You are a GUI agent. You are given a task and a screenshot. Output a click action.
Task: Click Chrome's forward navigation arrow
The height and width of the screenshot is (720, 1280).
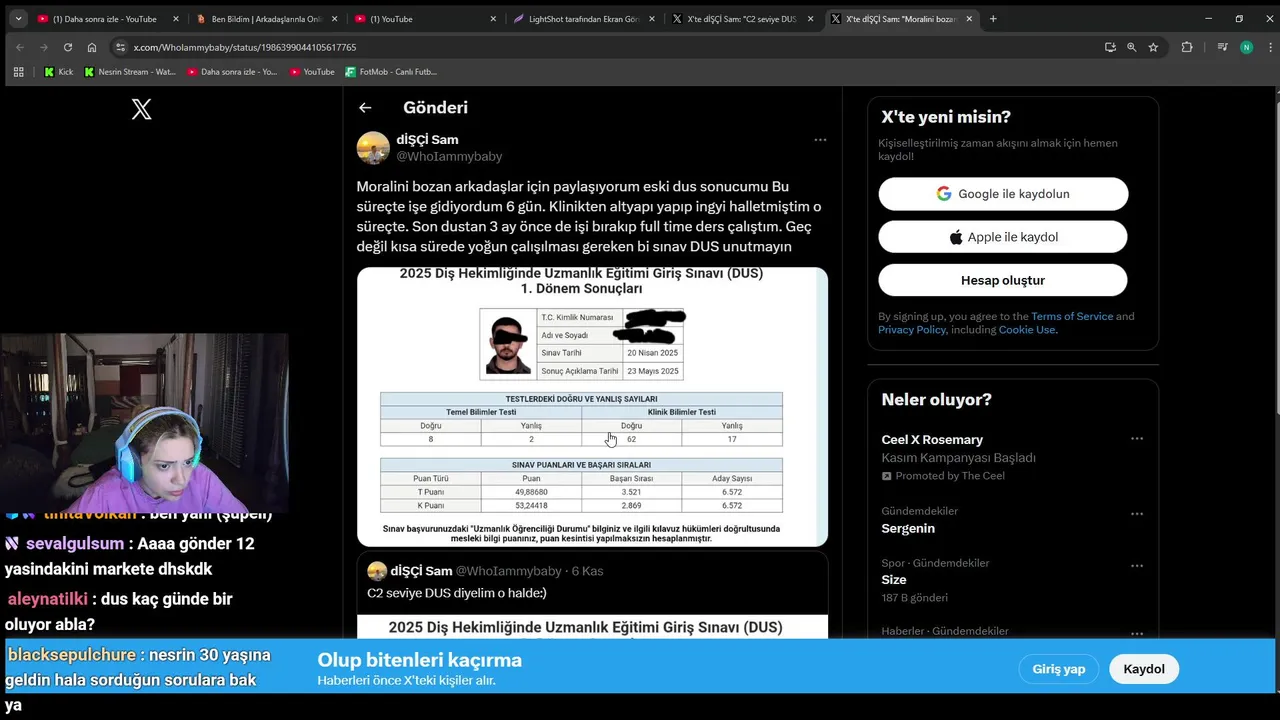point(44,47)
